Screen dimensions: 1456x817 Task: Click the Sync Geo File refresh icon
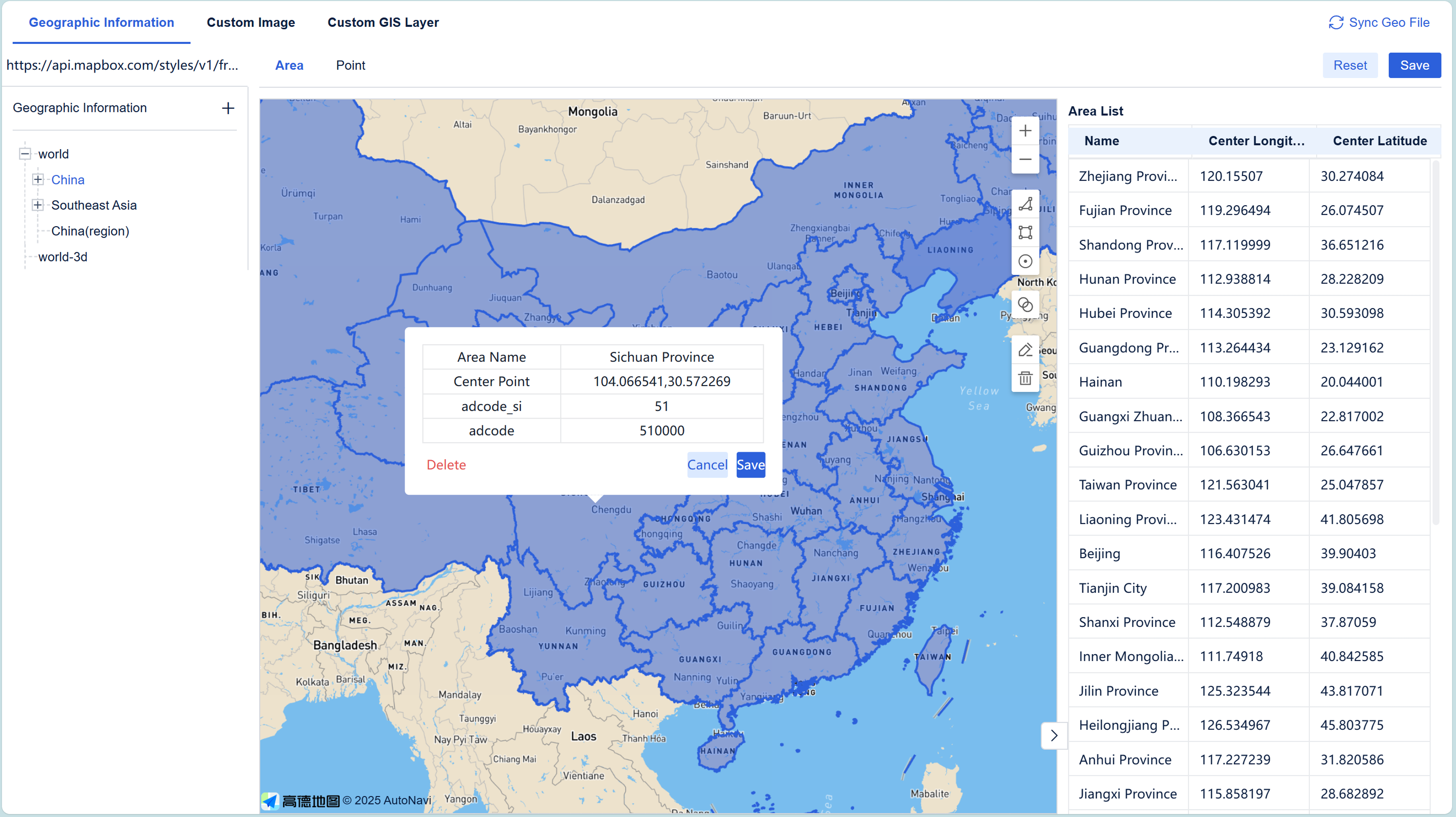point(1336,22)
